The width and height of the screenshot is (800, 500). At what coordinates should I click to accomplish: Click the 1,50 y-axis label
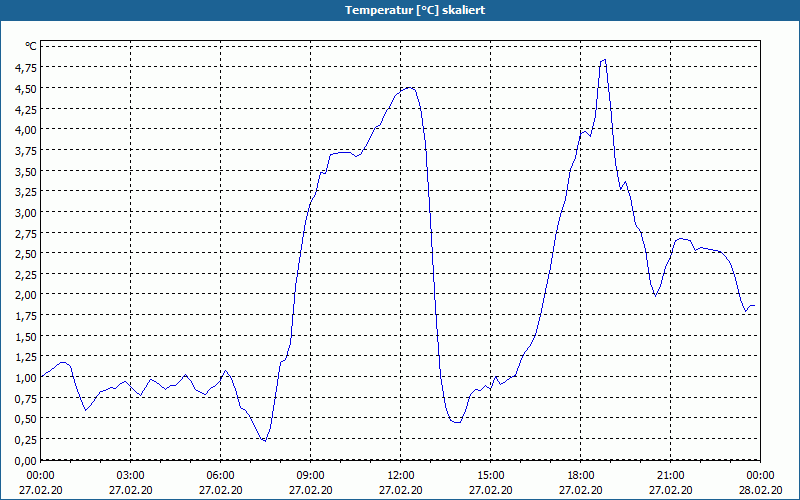[28, 336]
